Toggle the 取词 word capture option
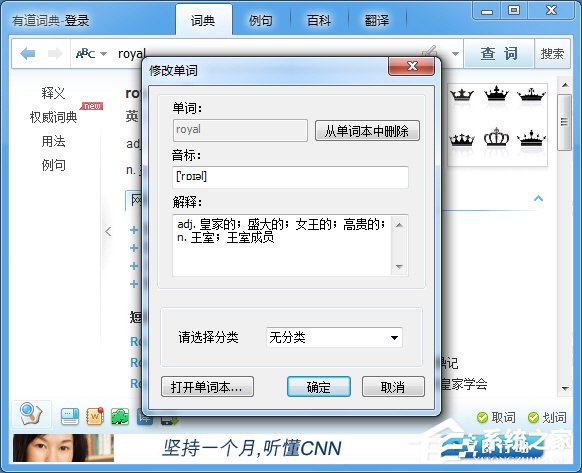Screen dimensions: 582x473 tap(496, 418)
